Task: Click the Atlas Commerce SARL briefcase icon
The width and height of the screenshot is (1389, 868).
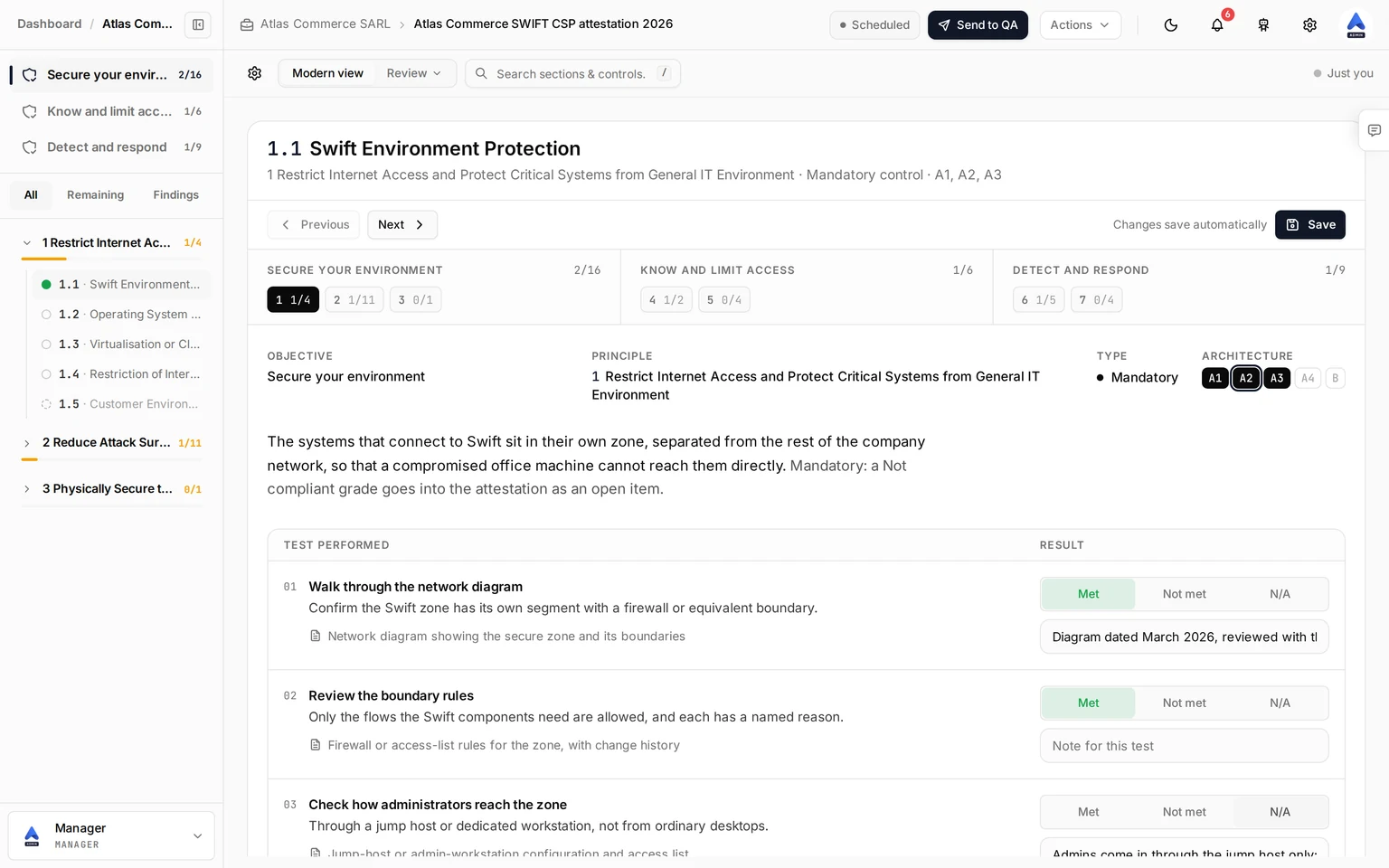Action: tap(247, 24)
